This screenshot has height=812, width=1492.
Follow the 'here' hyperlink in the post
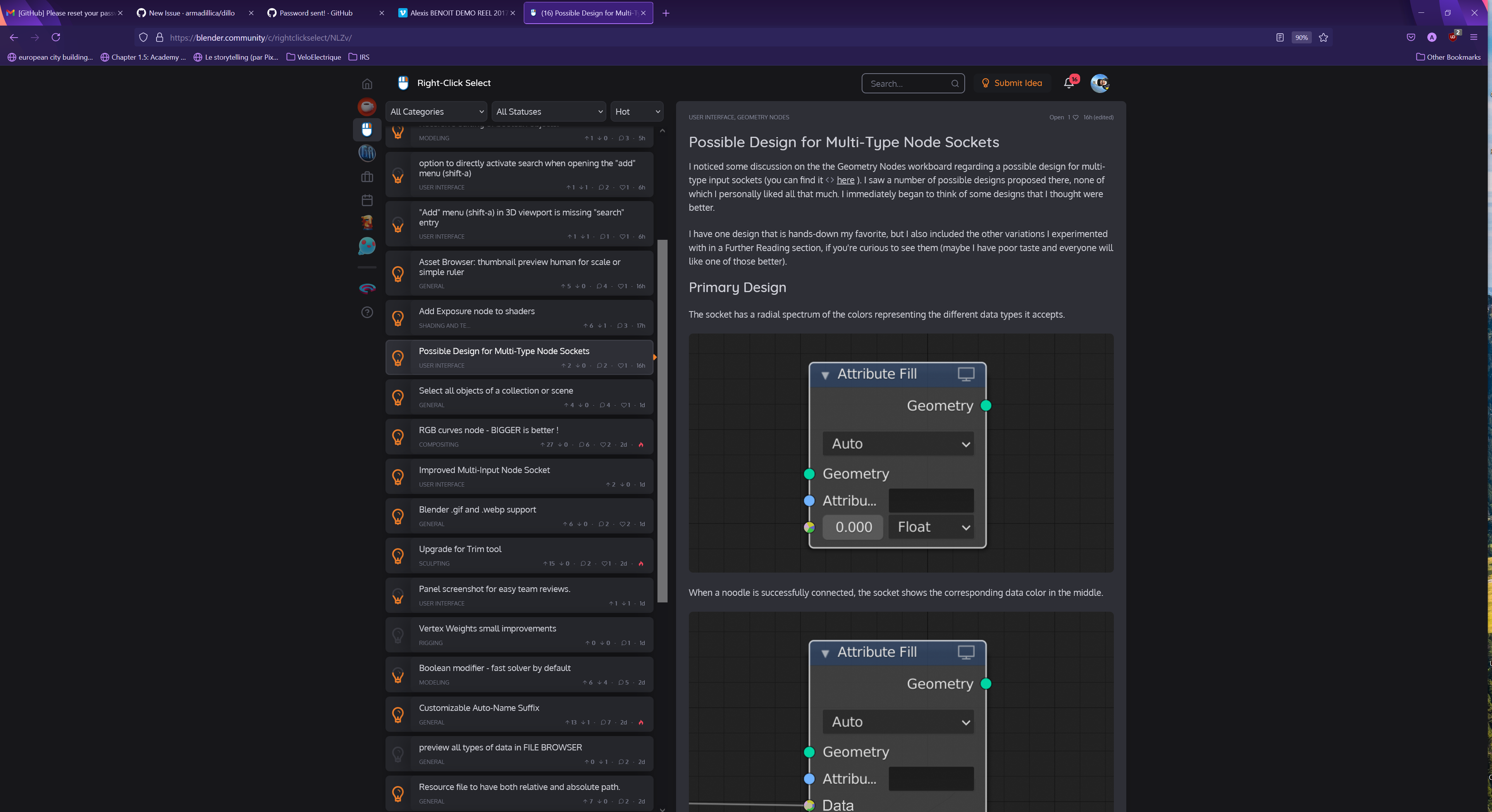[845, 180]
